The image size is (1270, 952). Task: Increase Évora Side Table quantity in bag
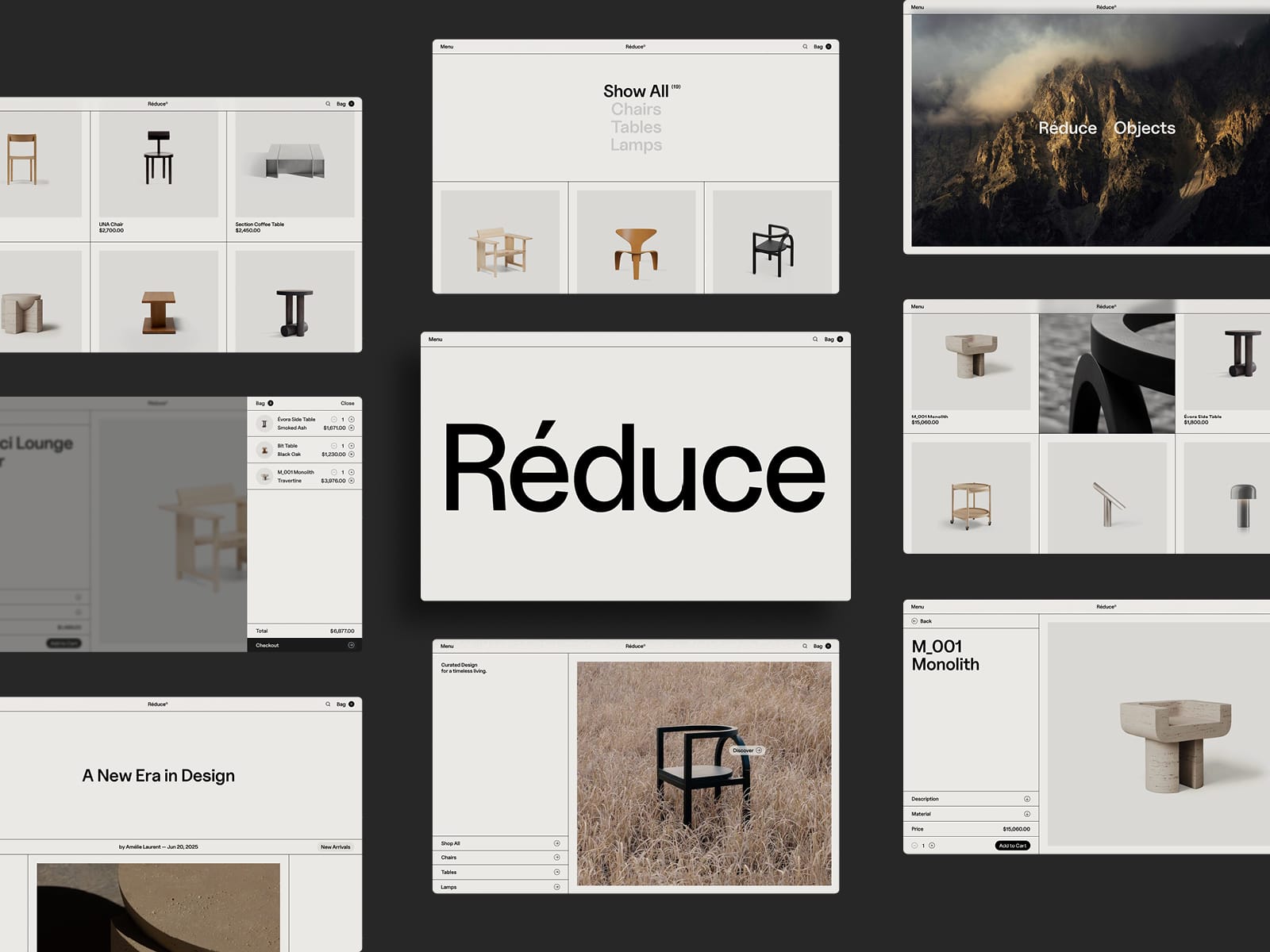coord(352,419)
